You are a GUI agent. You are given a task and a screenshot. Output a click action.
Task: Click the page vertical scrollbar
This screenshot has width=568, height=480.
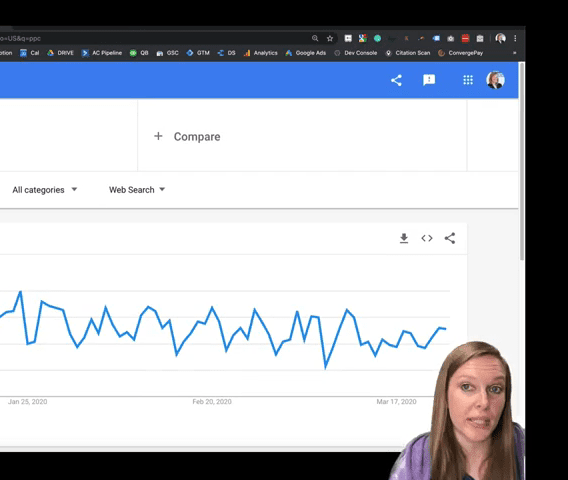tap(522, 161)
